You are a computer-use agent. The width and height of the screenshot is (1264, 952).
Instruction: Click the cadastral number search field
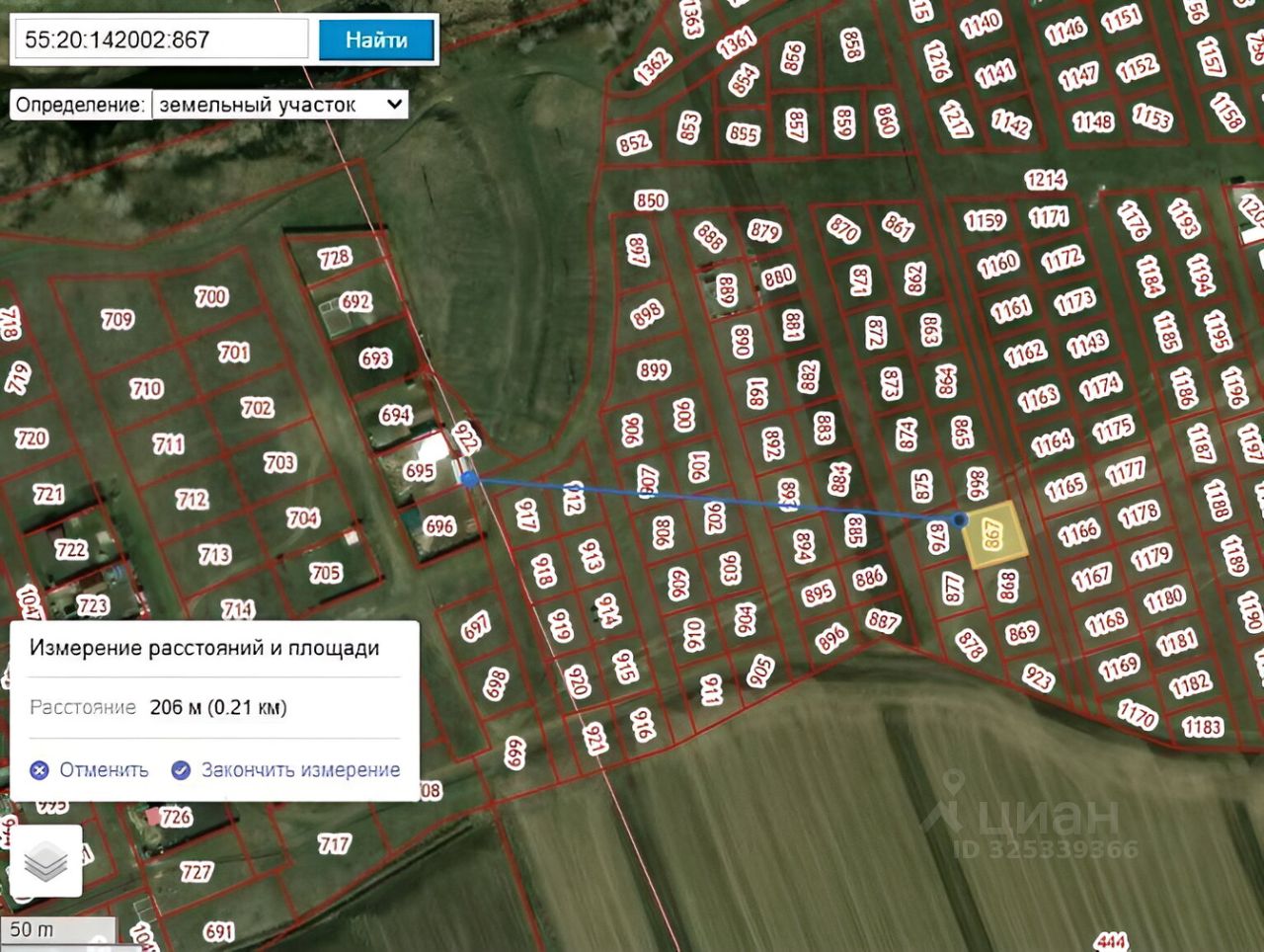tap(162, 40)
